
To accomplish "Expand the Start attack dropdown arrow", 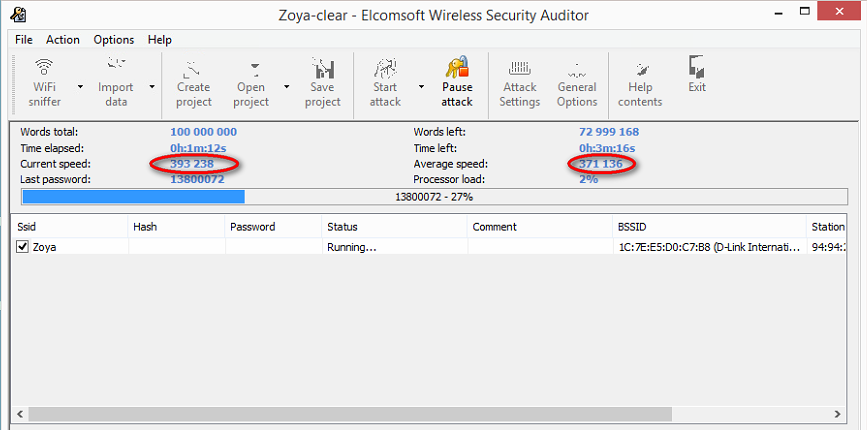I will (421, 86).
